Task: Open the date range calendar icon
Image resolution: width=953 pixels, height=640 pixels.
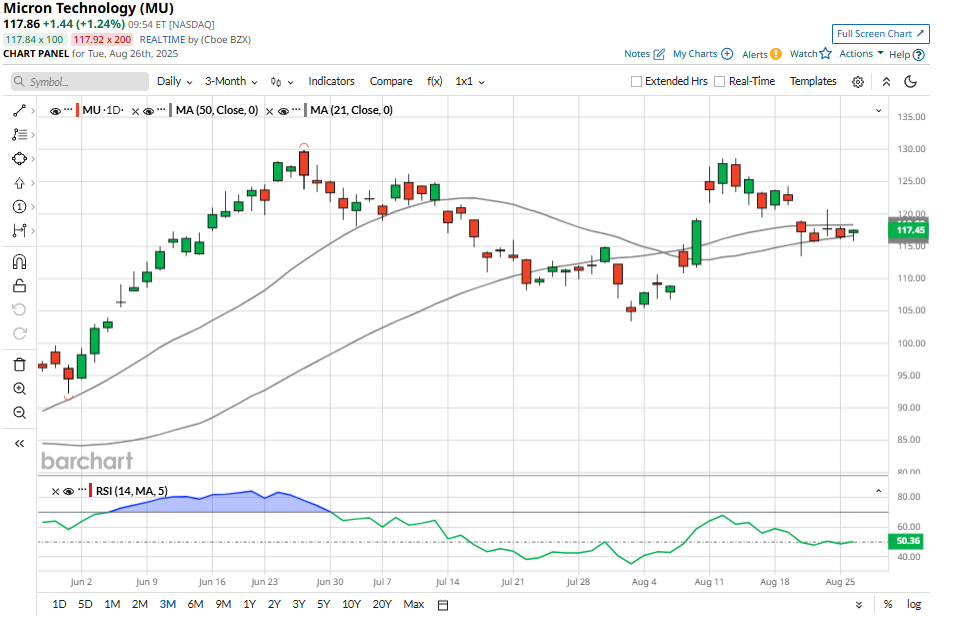Action: [x=443, y=605]
